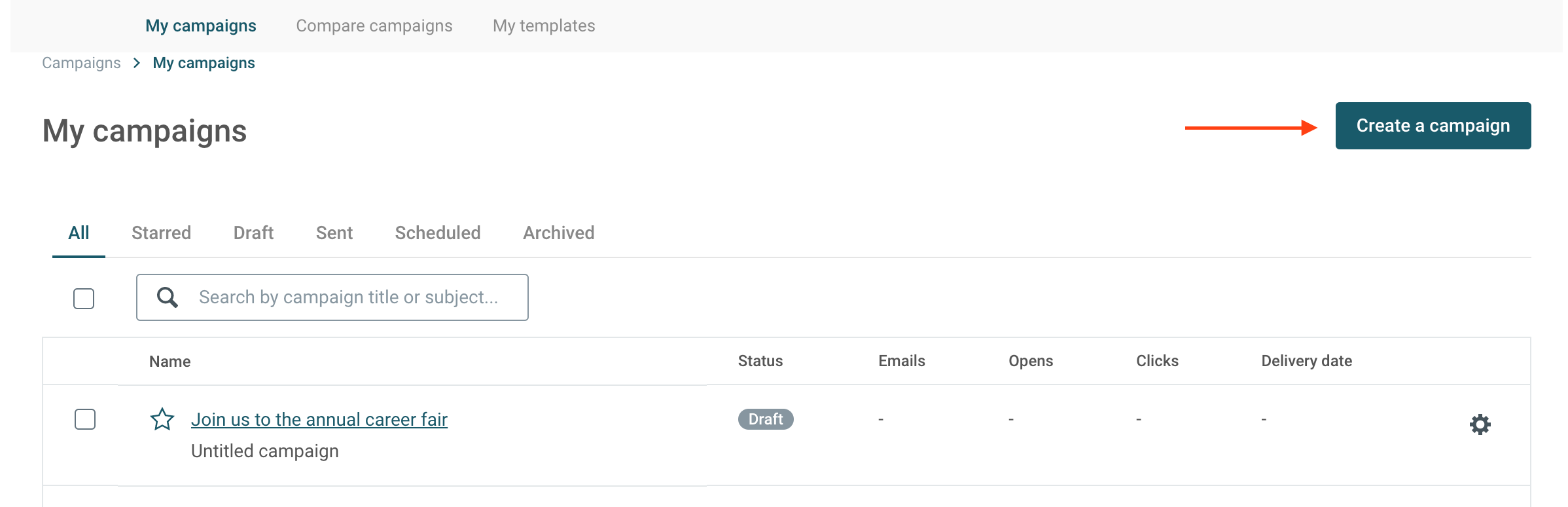Click the search magnifier icon

pyautogui.click(x=168, y=297)
